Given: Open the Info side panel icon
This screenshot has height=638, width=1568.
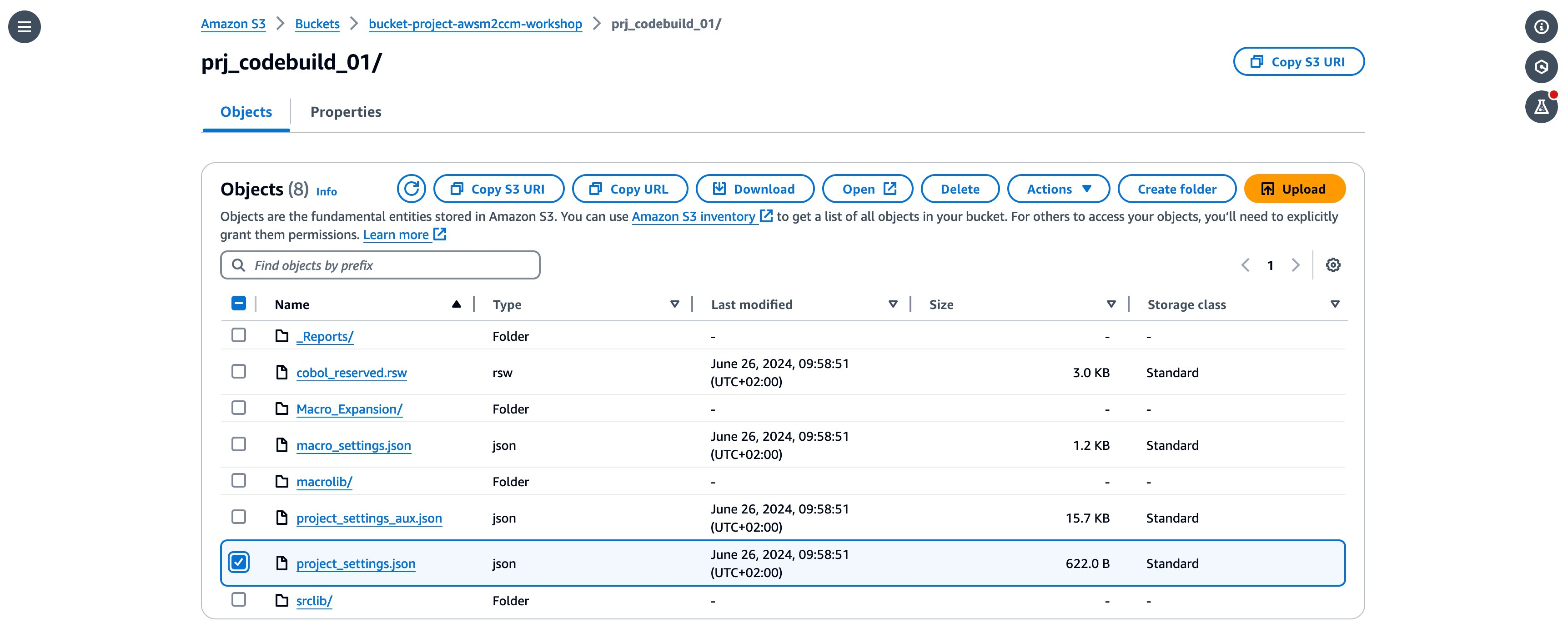Looking at the screenshot, I should click(1541, 26).
